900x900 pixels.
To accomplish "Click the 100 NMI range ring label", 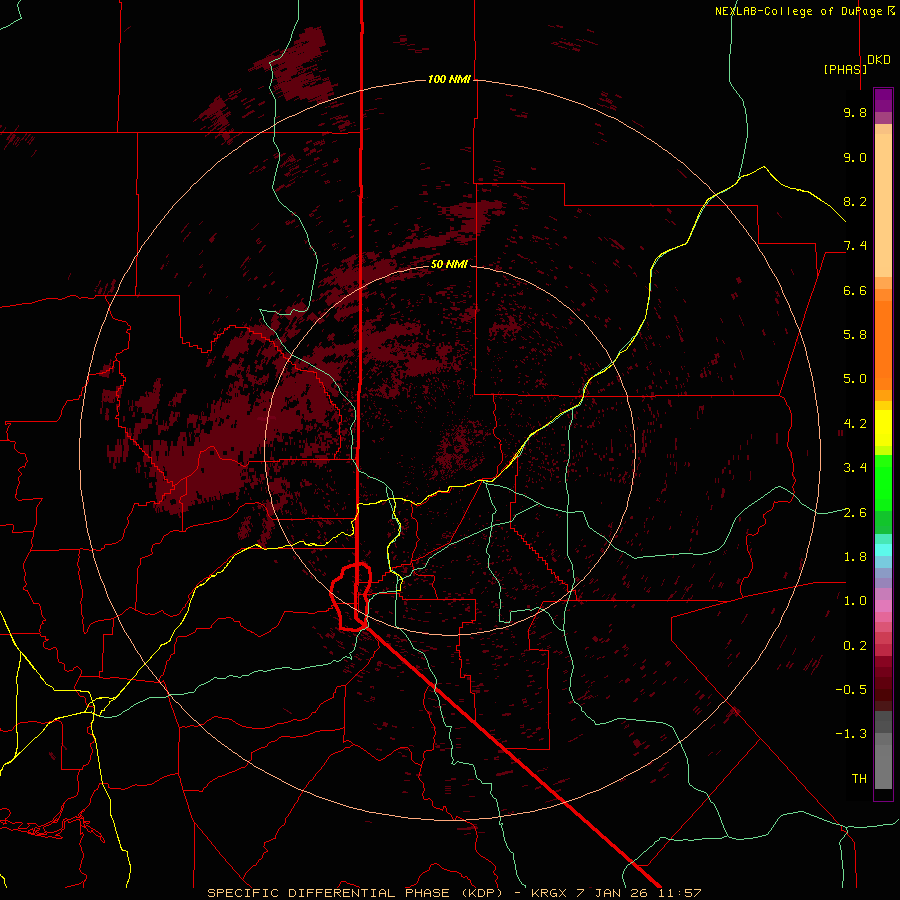I will (x=449, y=79).
